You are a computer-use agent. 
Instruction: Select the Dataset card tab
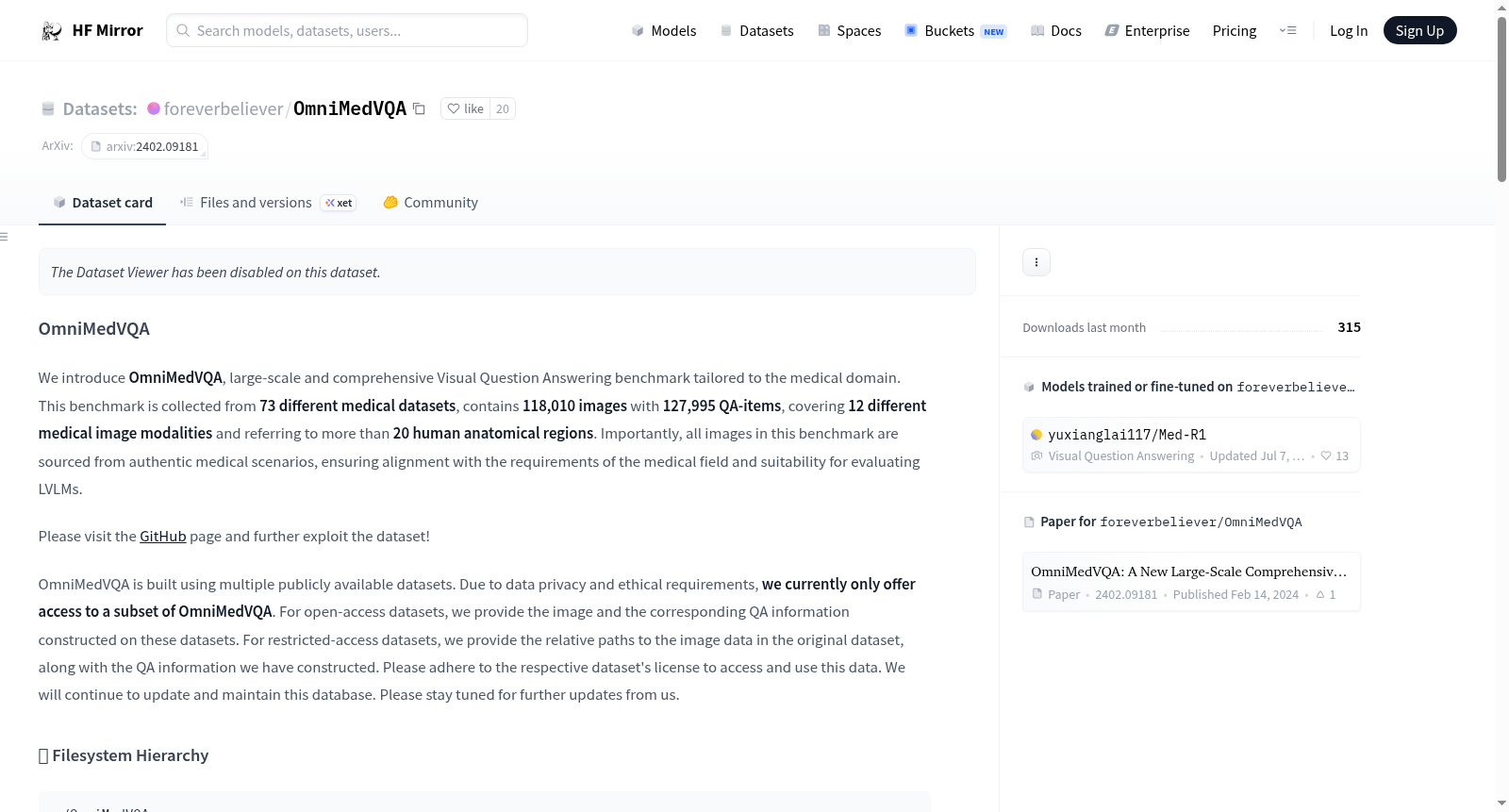point(103,203)
